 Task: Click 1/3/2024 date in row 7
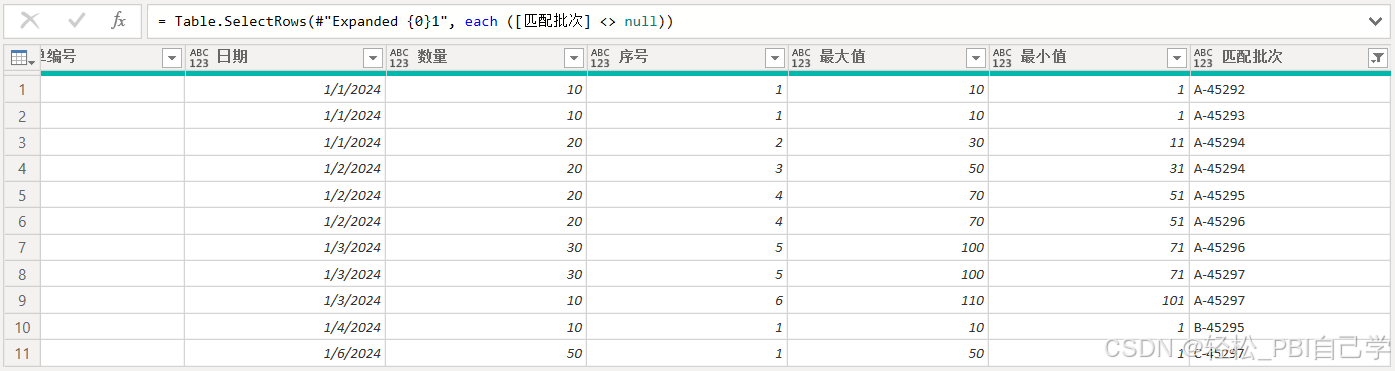[x=285, y=247]
